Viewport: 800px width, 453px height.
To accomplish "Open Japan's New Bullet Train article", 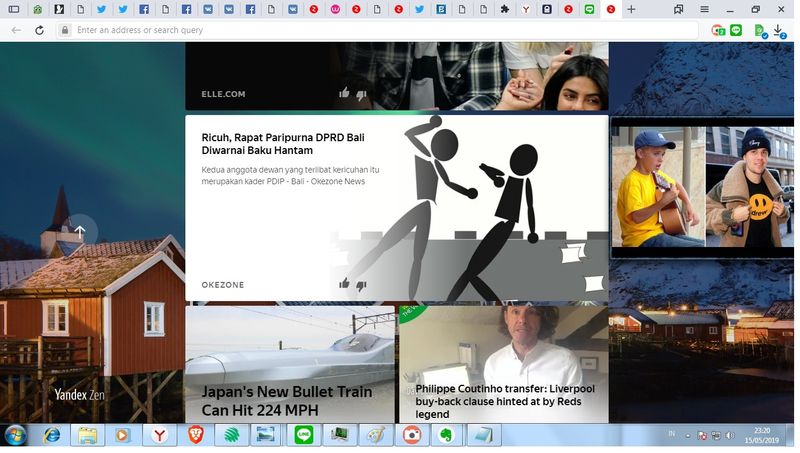I will click(287, 401).
